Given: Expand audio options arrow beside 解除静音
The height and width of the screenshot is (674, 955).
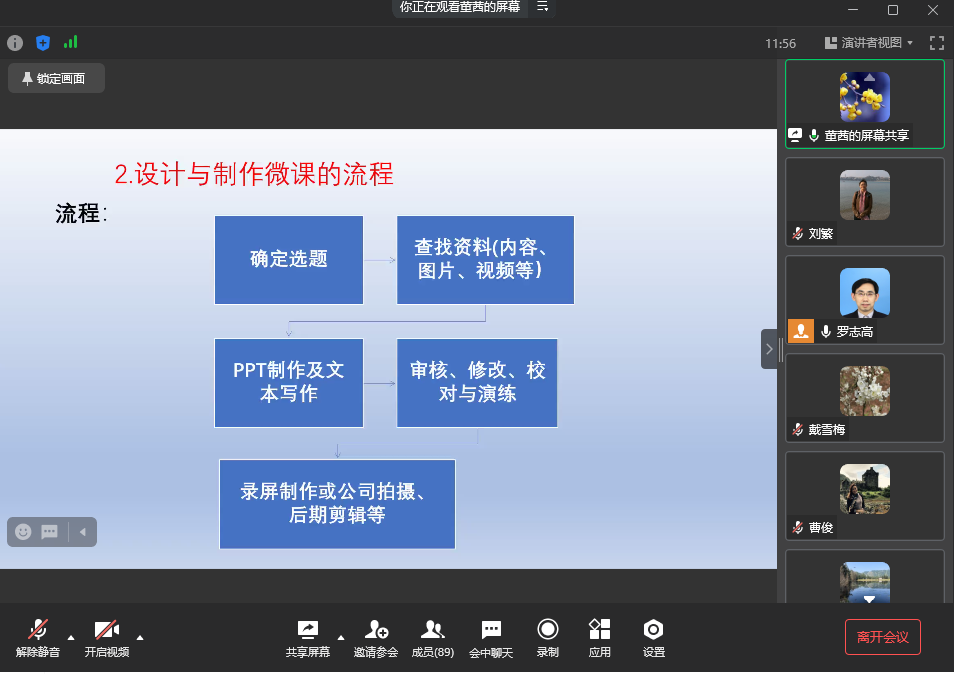Looking at the screenshot, I should pos(70,636).
